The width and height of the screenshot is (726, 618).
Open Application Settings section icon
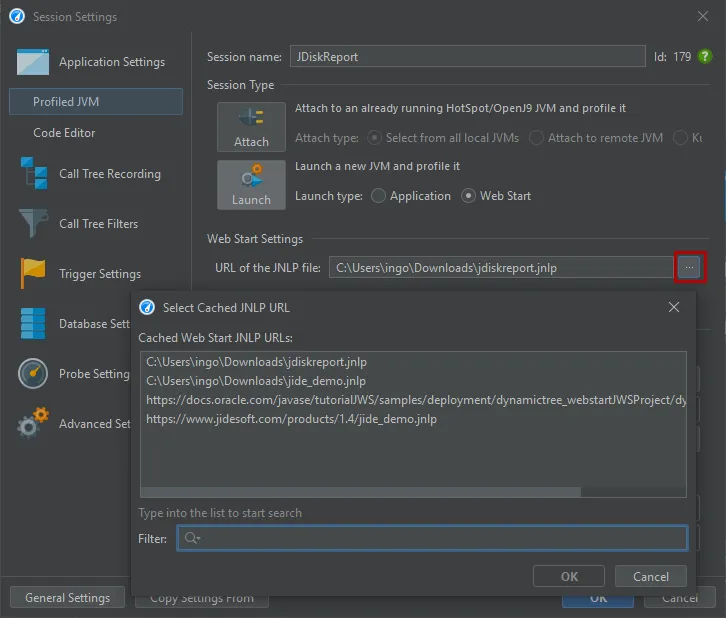33,62
